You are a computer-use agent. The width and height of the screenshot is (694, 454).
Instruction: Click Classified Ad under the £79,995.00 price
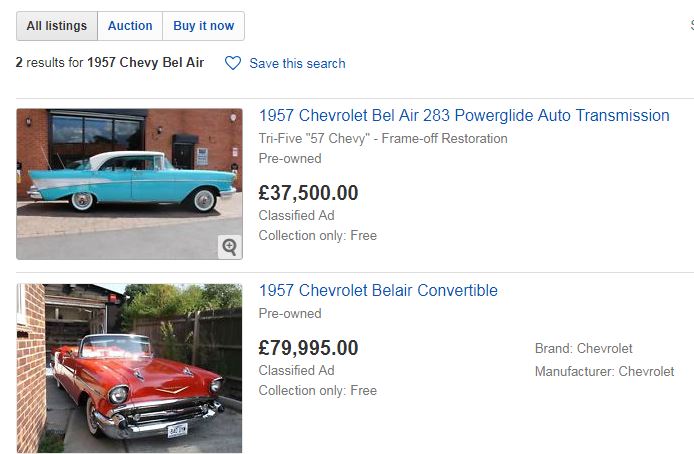[296, 370]
